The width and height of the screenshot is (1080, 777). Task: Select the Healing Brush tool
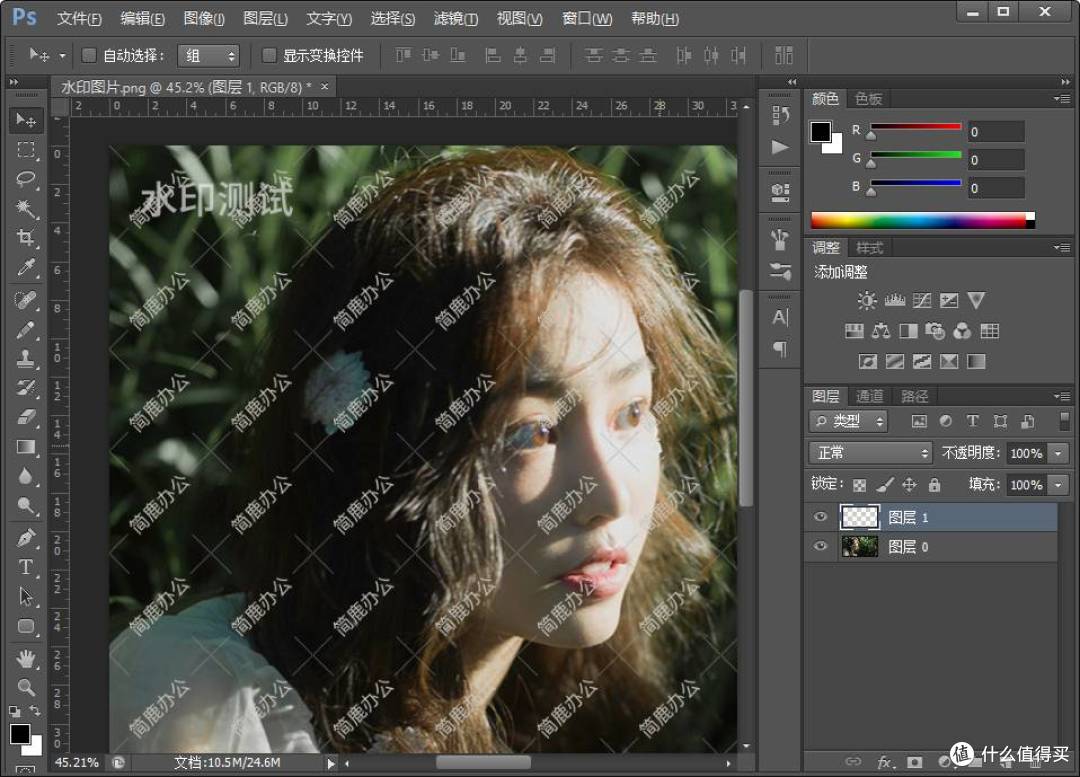[x=26, y=300]
